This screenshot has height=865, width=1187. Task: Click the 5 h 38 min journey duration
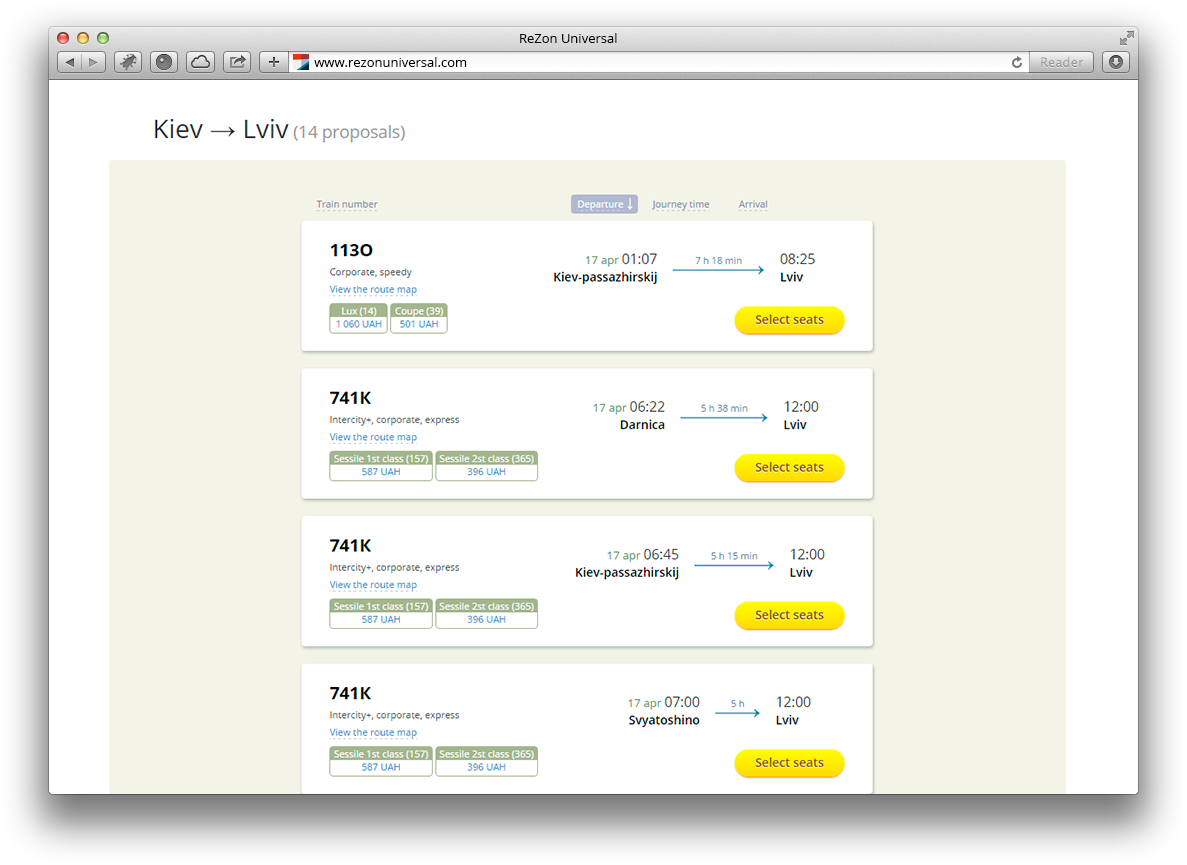pyautogui.click(x=724, y=408)
